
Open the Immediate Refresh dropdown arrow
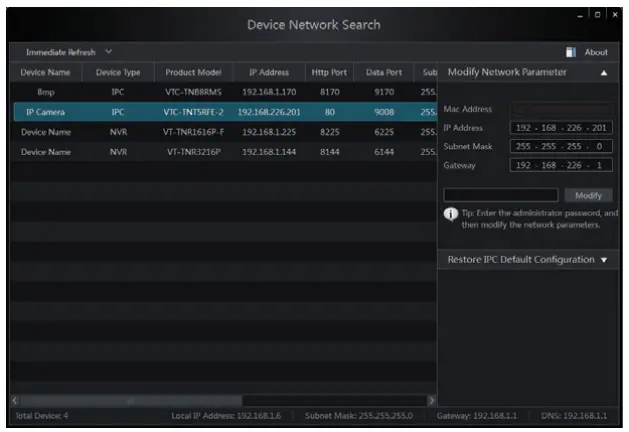pos(108,52)
